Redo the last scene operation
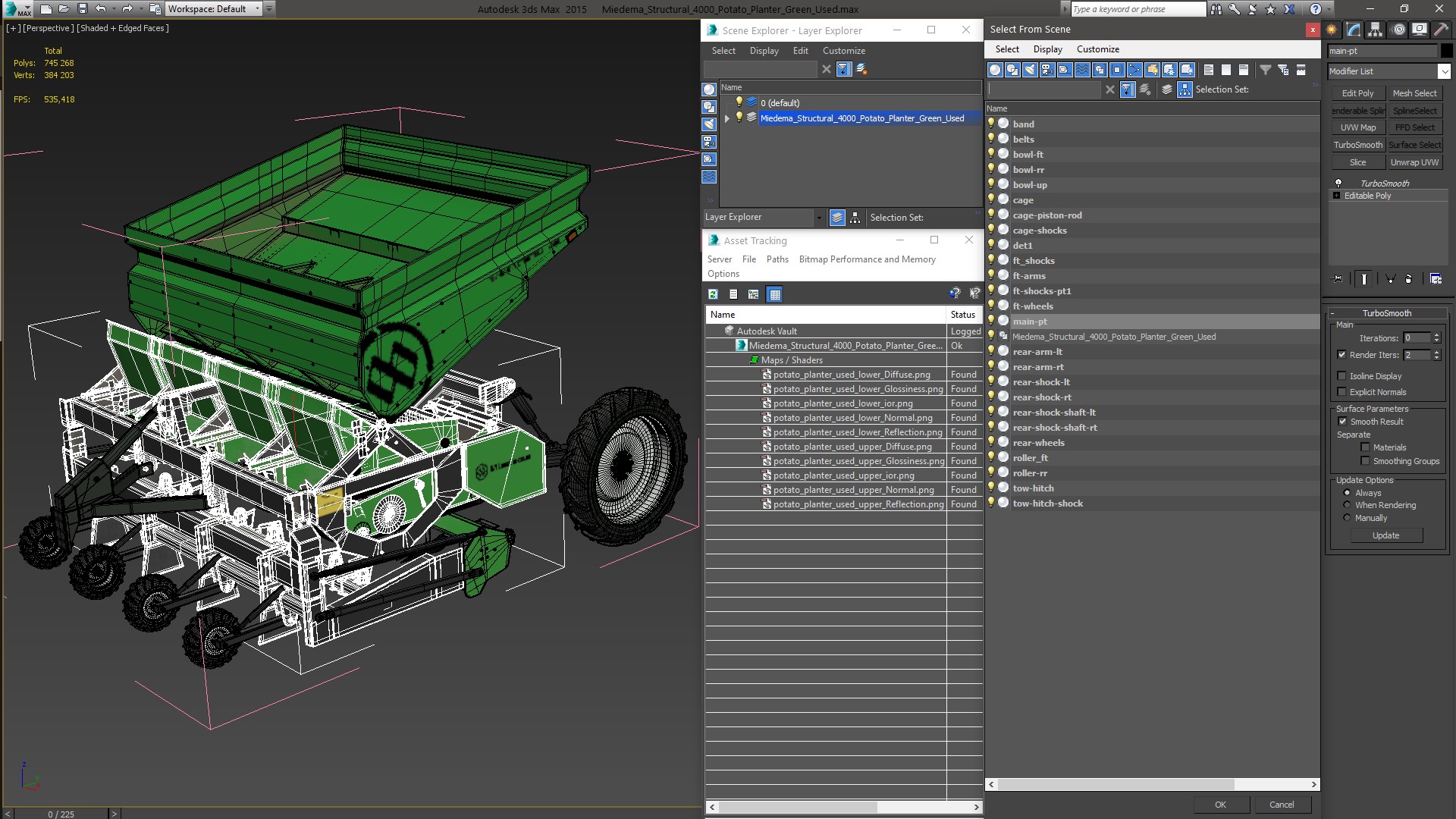This screenshot has height=819, width=1456. click(x=127, y=9)
